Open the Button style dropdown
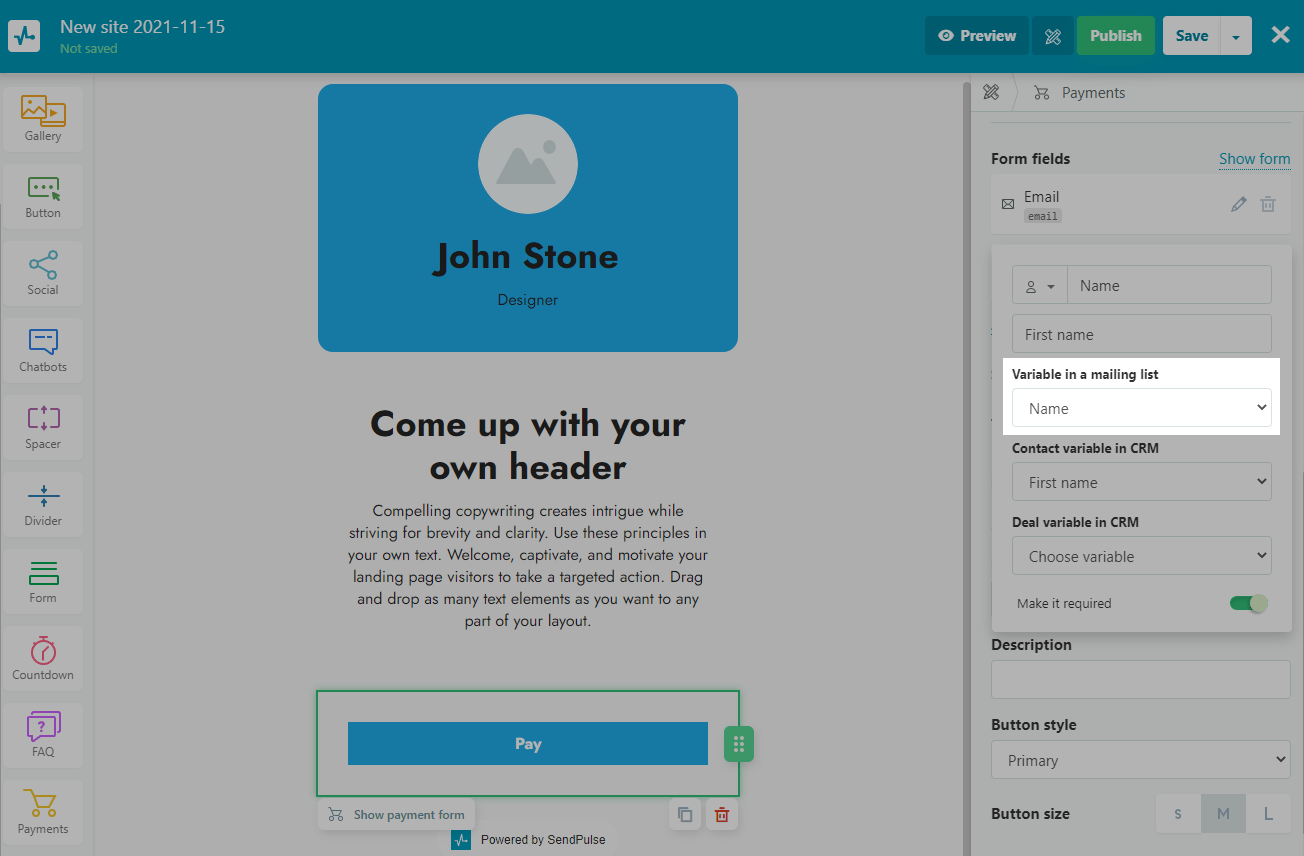The height and width of the screenshot is (856, 1304). (1140, 760)
